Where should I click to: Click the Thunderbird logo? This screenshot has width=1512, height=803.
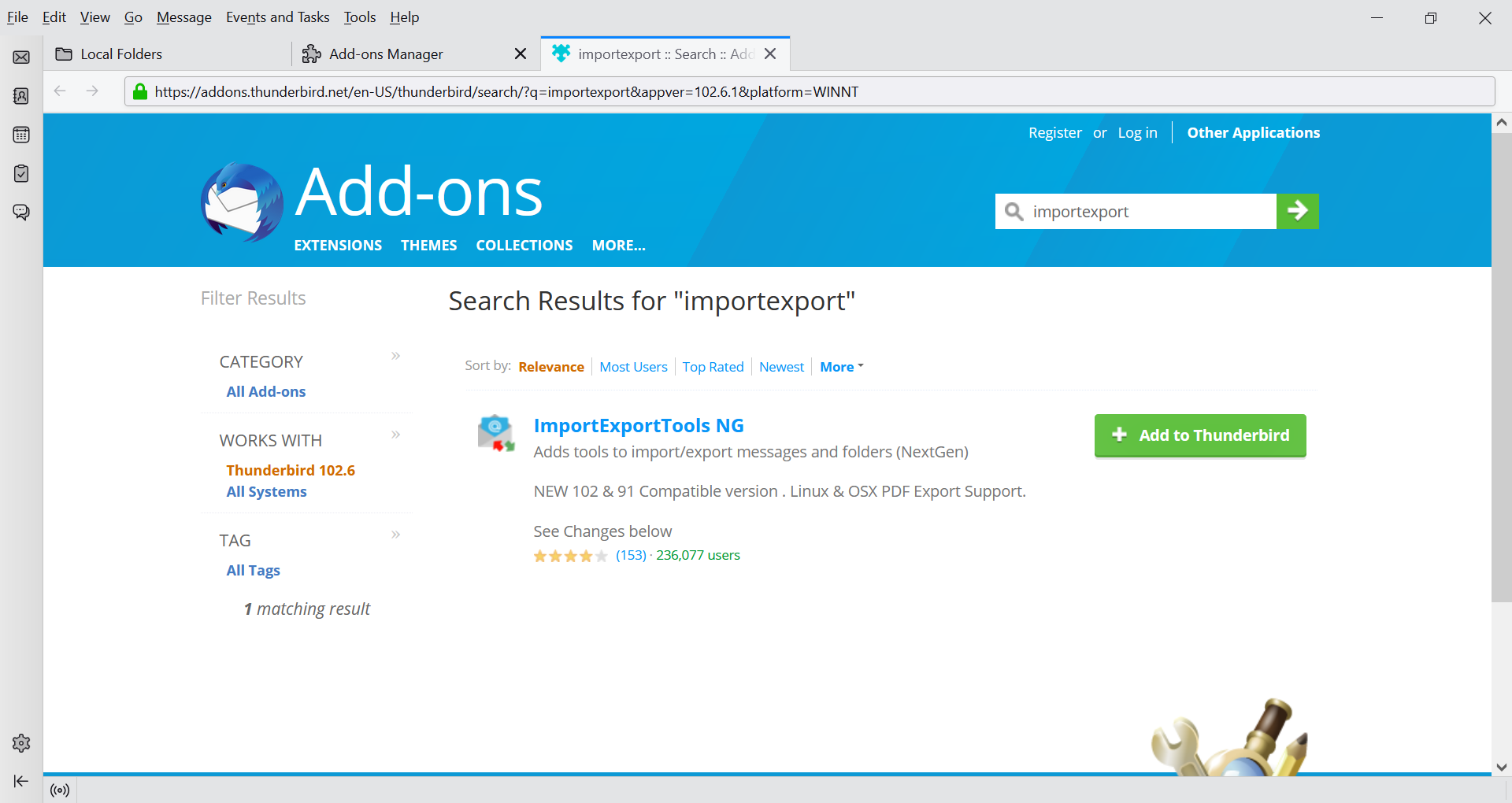tap(243, 202)
